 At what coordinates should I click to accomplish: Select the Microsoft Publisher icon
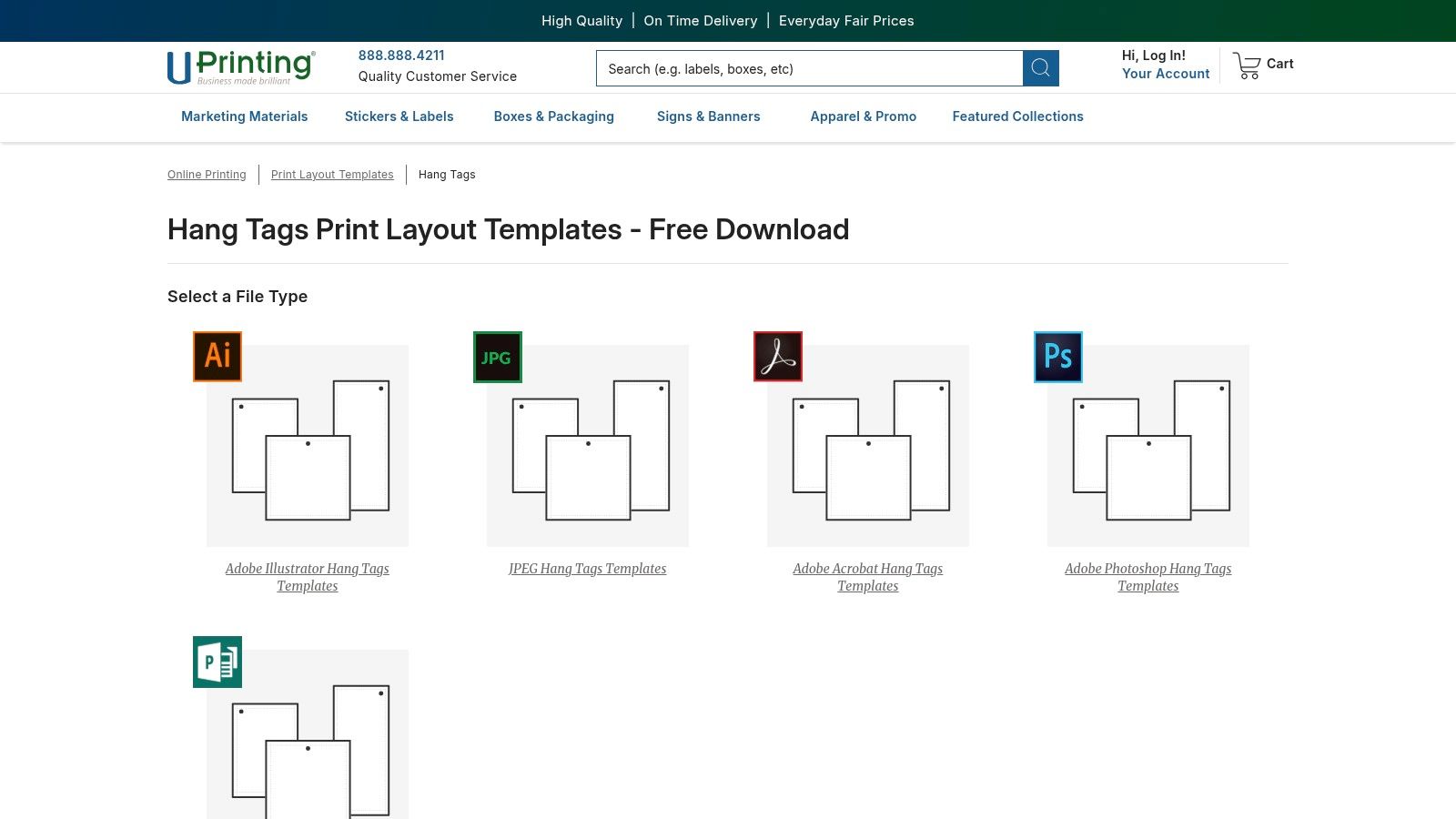point(217,662)
